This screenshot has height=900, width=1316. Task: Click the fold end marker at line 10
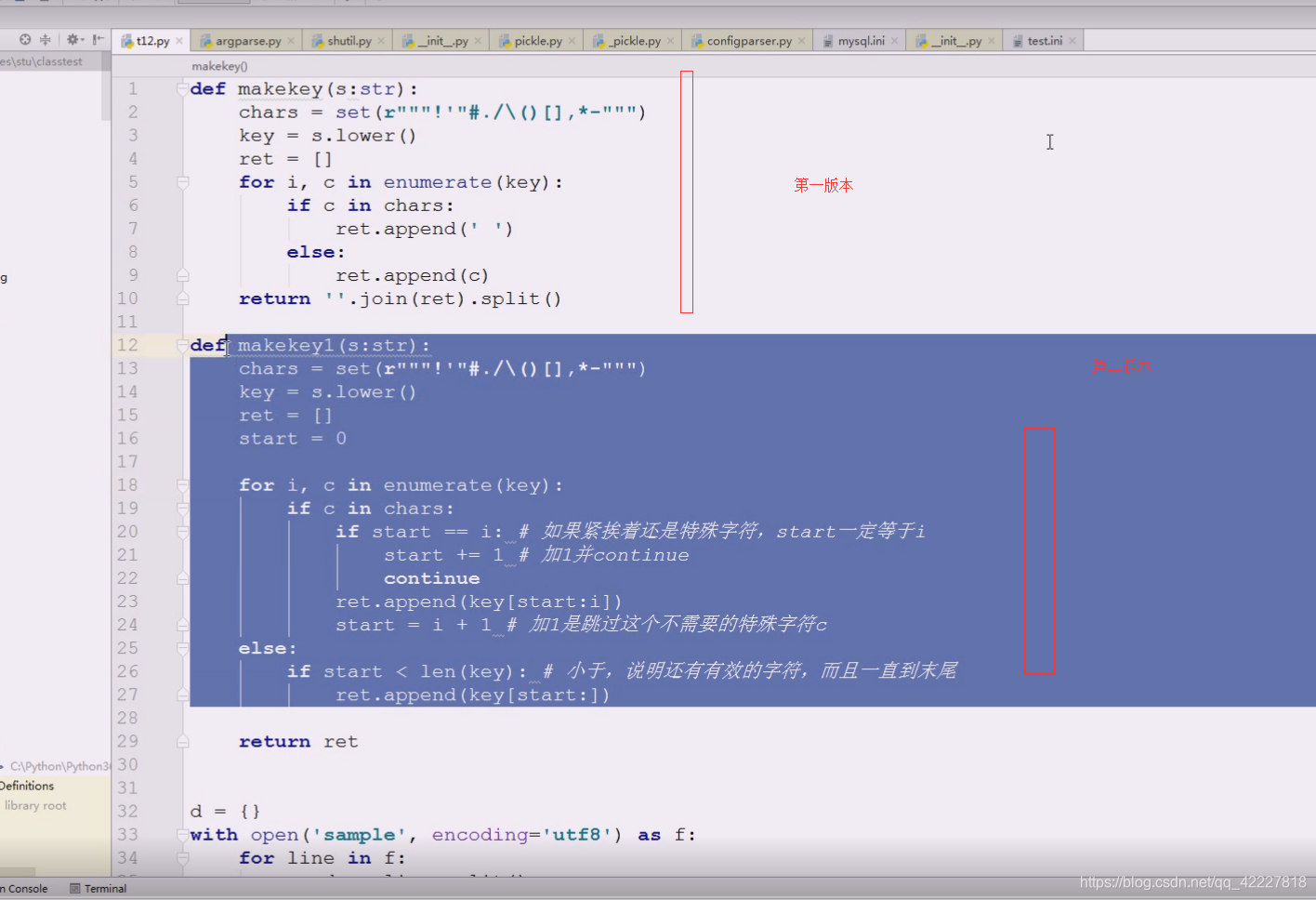(x=183, y=298)
